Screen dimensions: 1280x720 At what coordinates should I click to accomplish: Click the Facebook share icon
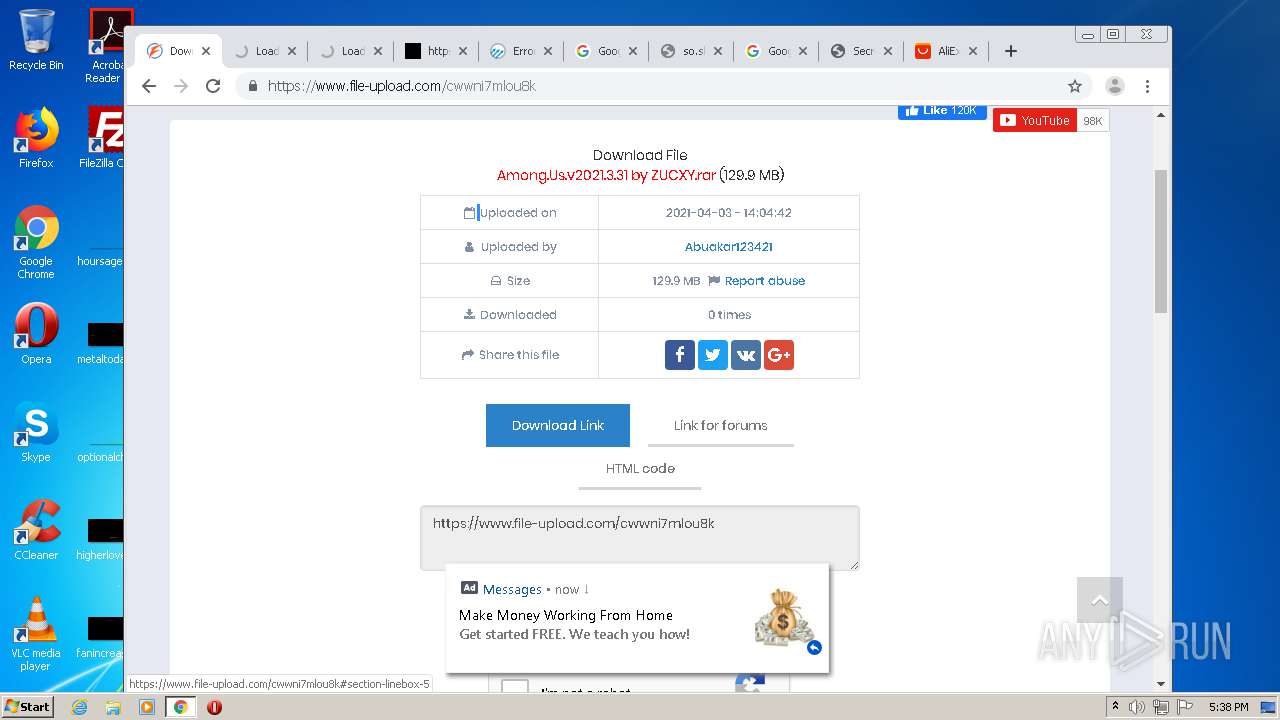point(680,355)
